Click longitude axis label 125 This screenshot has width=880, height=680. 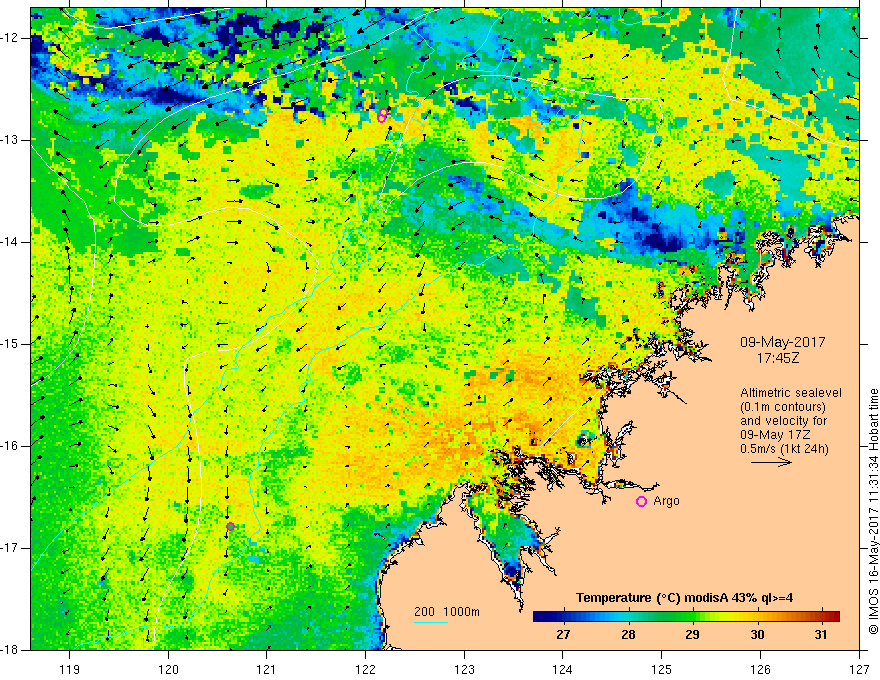[x=662, y=669]
